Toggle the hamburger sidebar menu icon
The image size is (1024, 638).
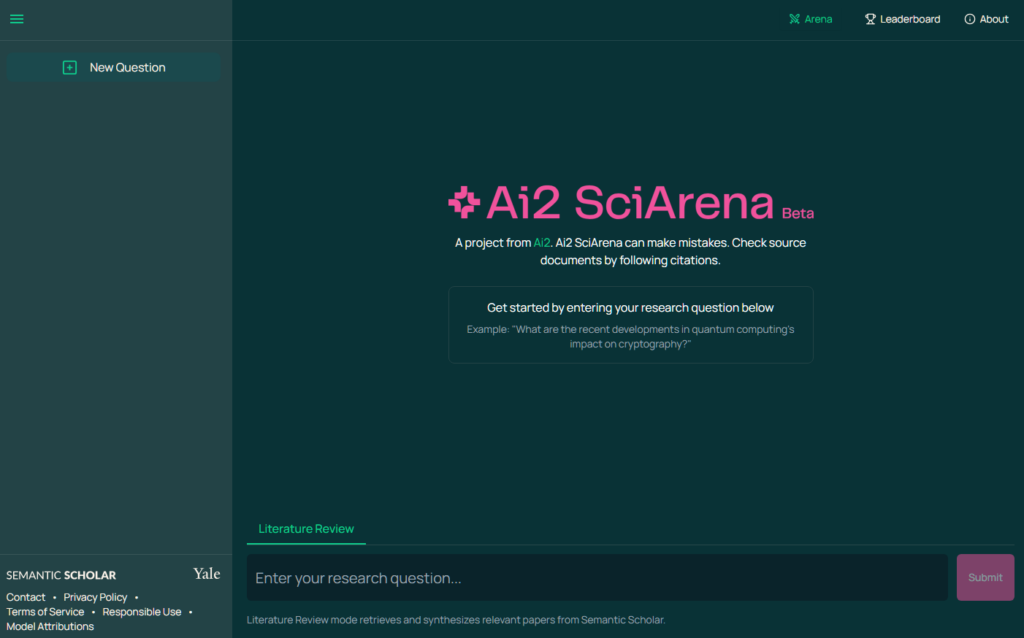(16, 19)
